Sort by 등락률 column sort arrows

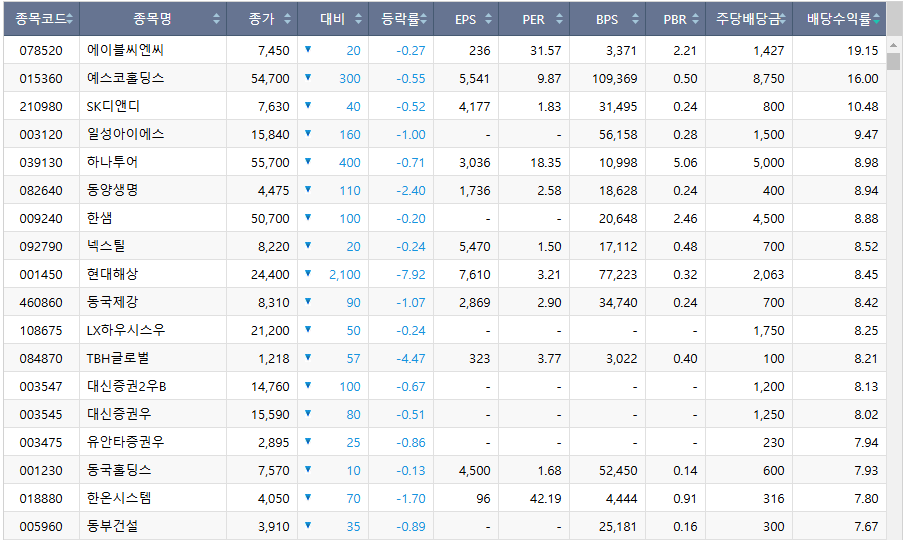(424, 19)
